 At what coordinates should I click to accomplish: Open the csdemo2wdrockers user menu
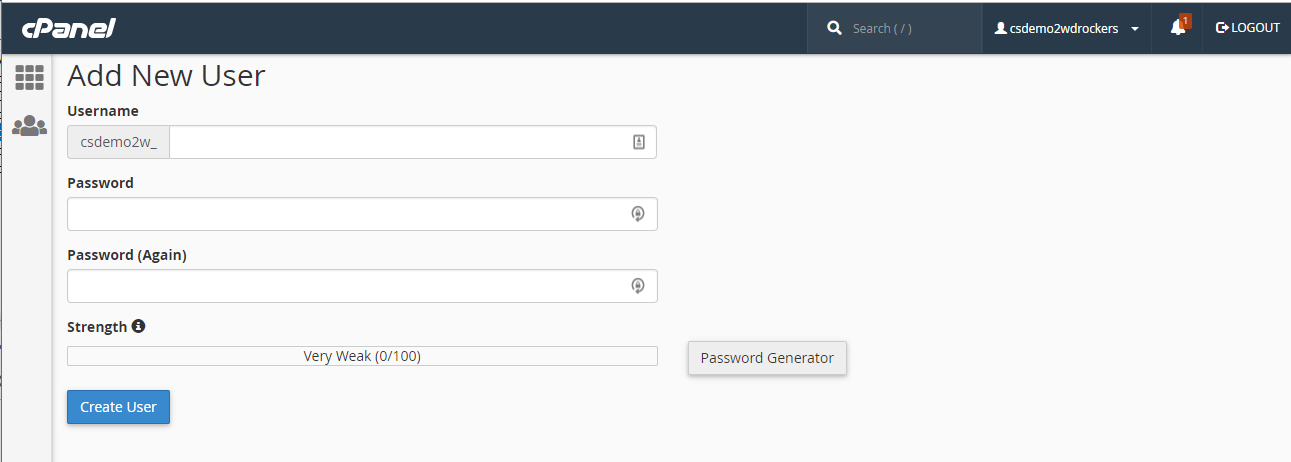(1064, 29)
